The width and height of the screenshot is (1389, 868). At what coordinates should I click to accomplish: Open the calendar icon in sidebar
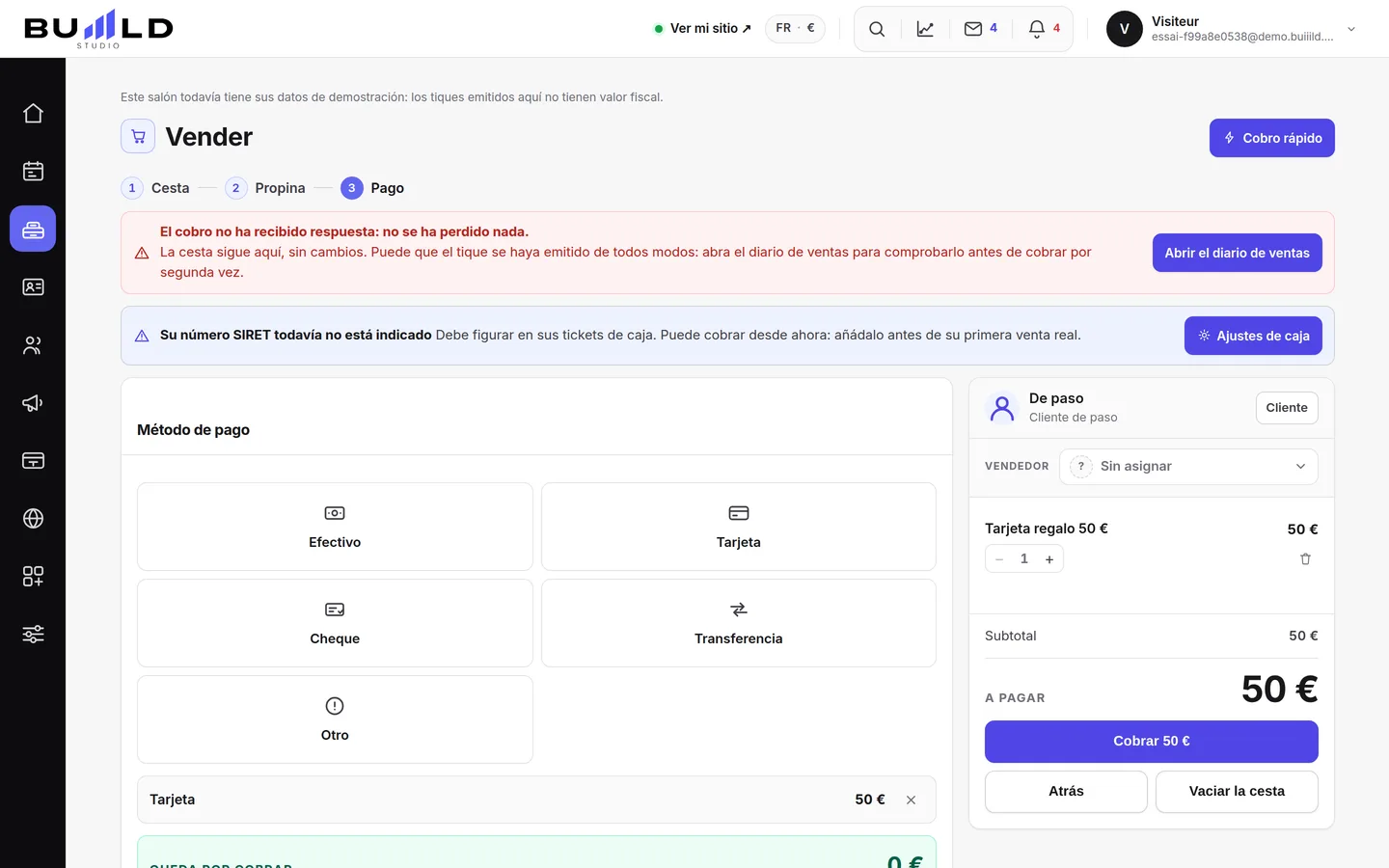[x=33, y=172]
